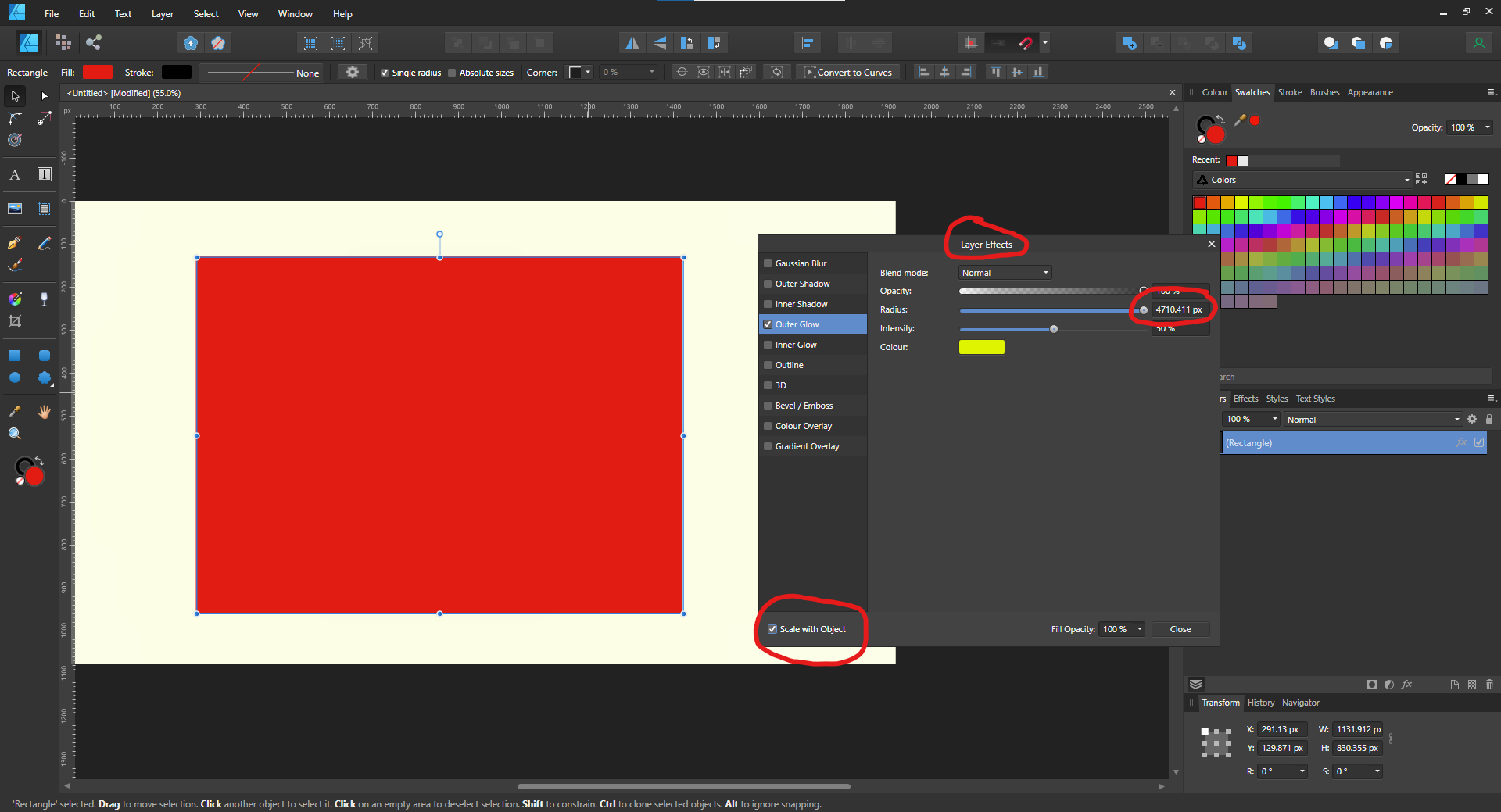Switch to the Swatches tab

point(1252,92)
